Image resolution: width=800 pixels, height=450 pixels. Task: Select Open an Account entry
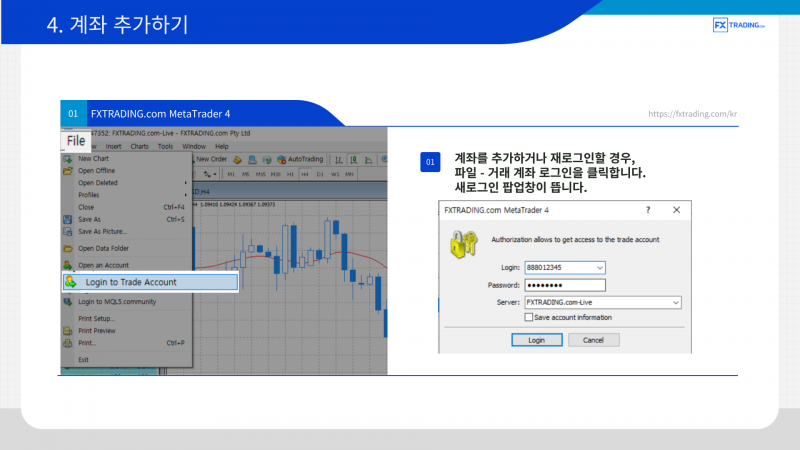click(x=126, y=265)
